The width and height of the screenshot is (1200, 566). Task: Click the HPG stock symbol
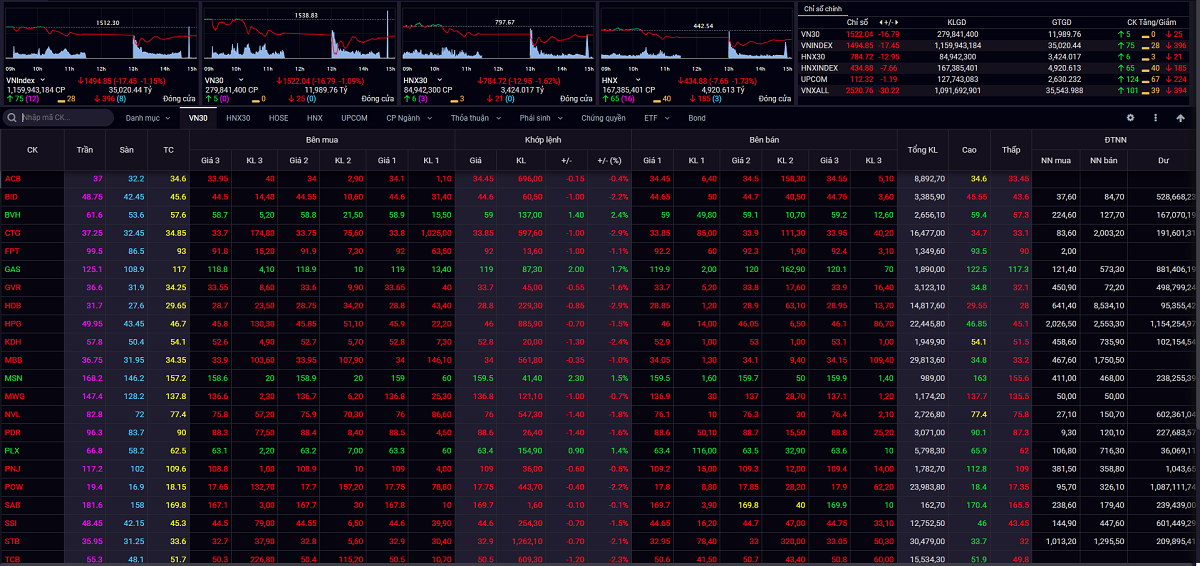pyautogui.click(x=13, y=324)
